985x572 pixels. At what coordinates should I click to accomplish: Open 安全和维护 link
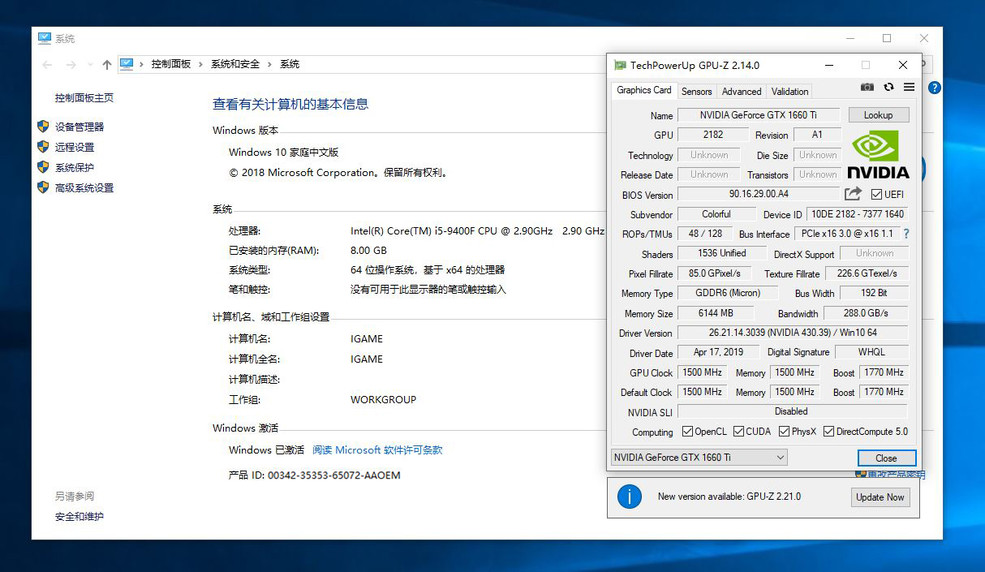tap(79, 517)
